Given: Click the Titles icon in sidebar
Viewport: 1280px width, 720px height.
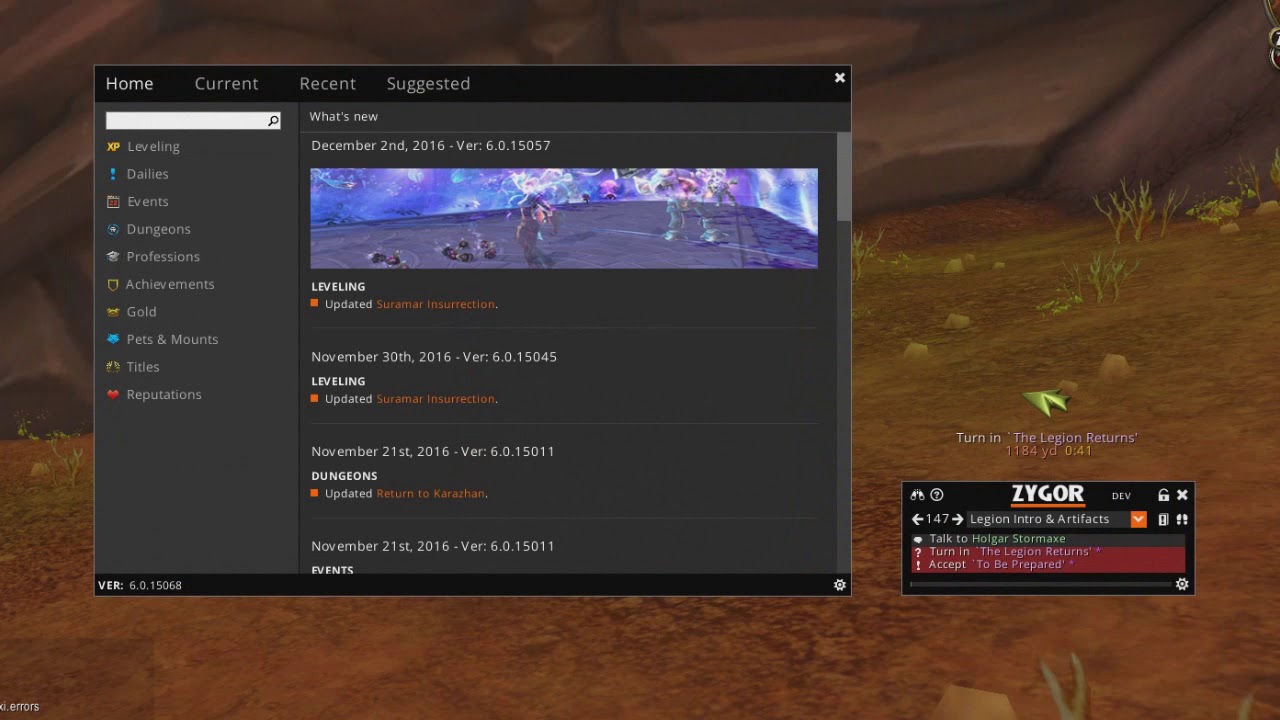Looking at the screenshot, I should coord(113,367).
